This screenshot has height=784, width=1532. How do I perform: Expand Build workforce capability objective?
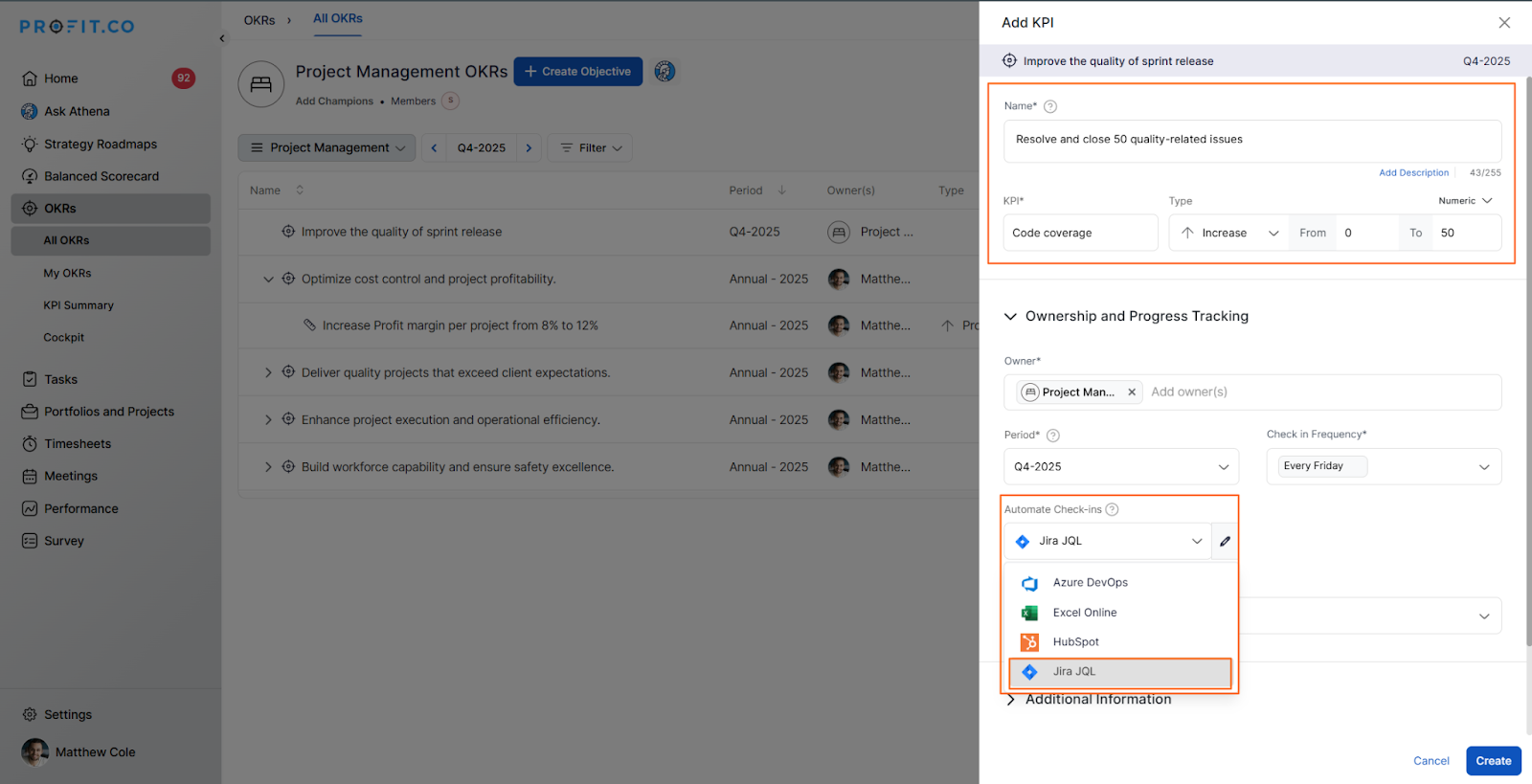click(268, 467)
